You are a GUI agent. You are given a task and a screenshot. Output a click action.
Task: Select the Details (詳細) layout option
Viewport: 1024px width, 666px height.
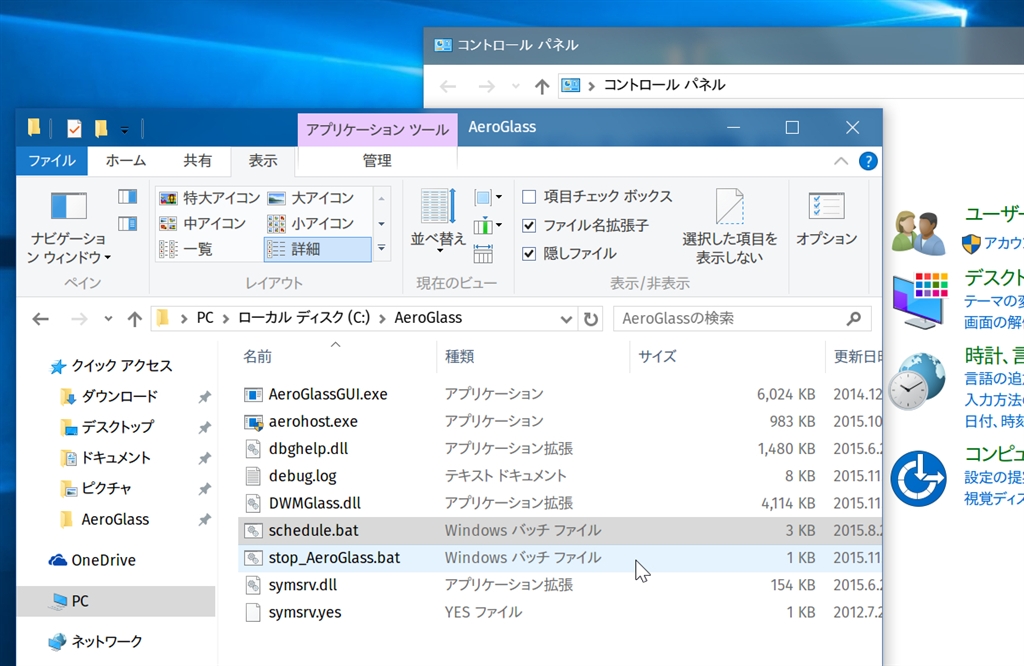click(x=317, y=249)
